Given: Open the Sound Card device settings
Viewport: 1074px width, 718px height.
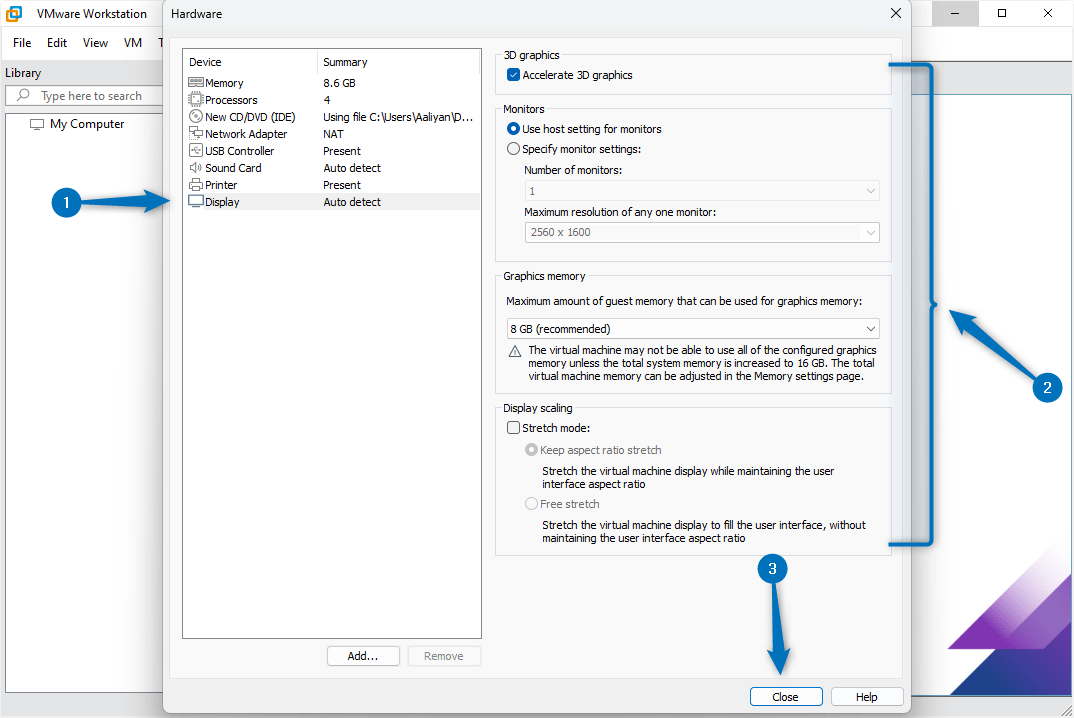Looking at the screenshot, I should pos(194,167).
